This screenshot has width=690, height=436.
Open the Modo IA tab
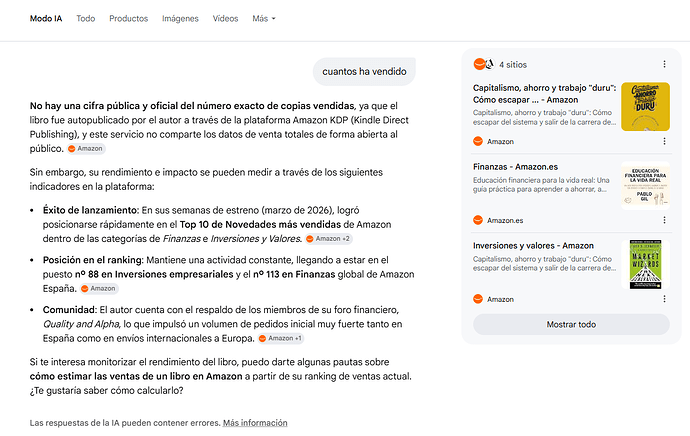[x=46, y=18]
